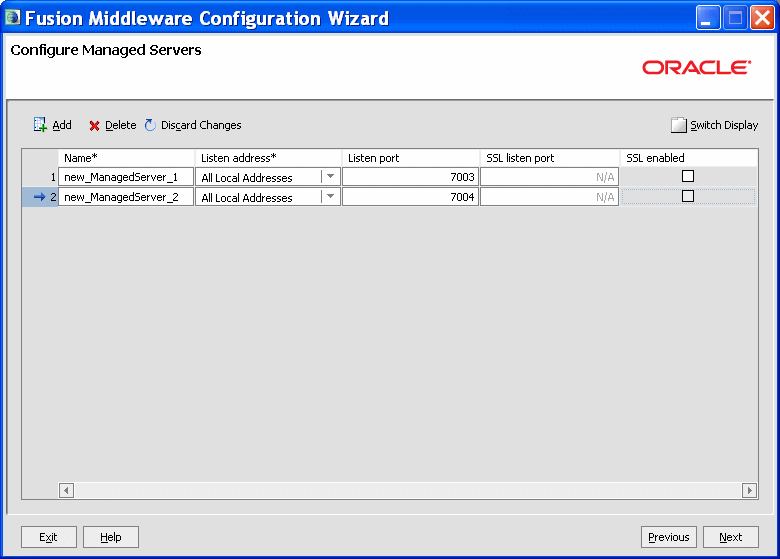
Task: Click the SSL listen port column header
Action: click(550, 158)
